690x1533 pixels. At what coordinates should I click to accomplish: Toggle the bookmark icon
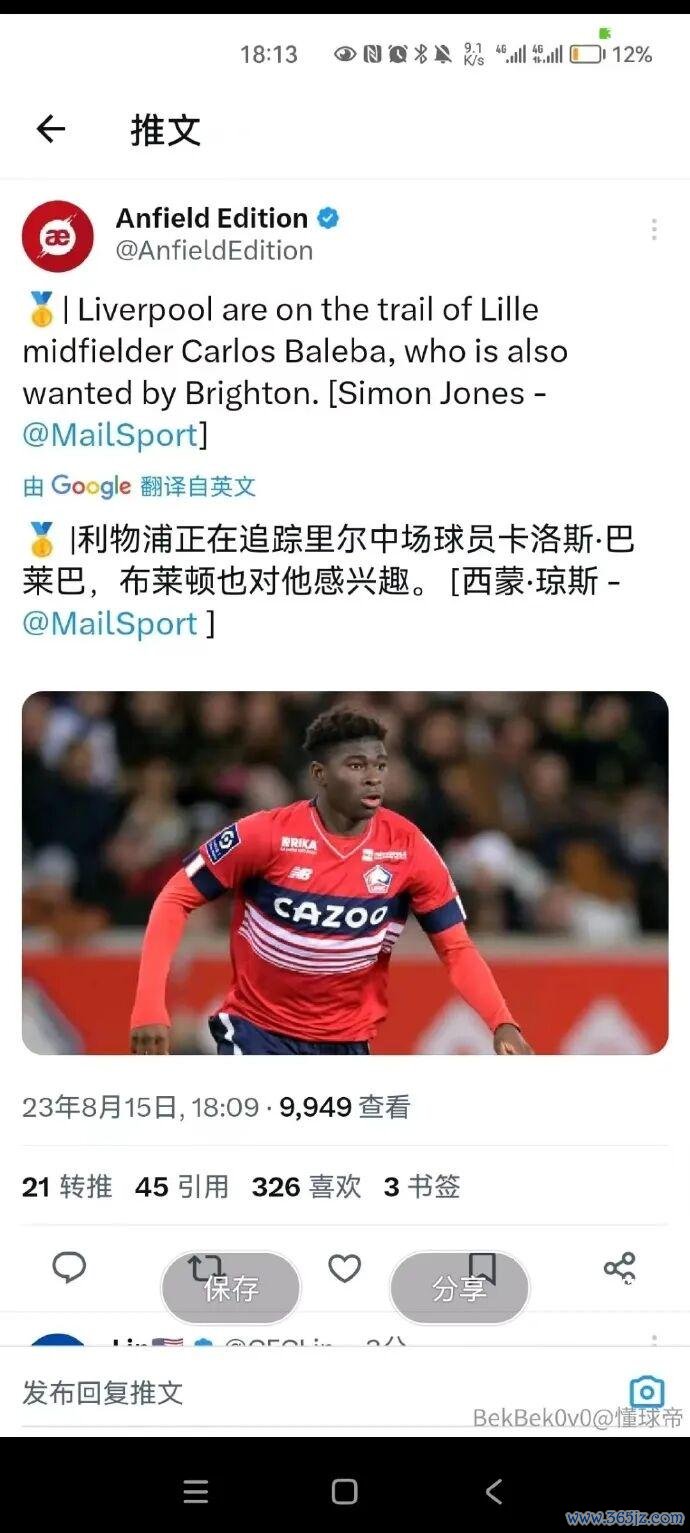(482, 1267)
